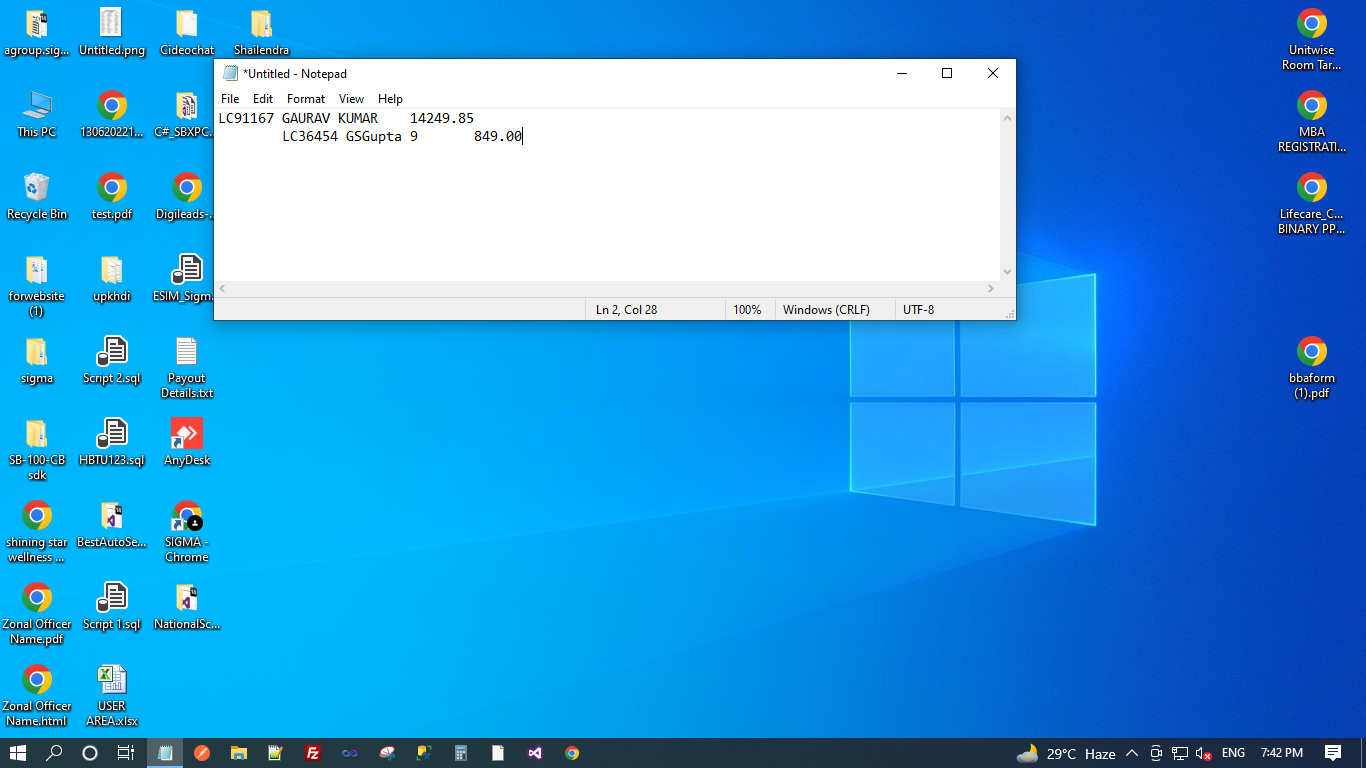Open the View menu in Notepad
This screenshot has height=768, width=1366.
[351, 99]
